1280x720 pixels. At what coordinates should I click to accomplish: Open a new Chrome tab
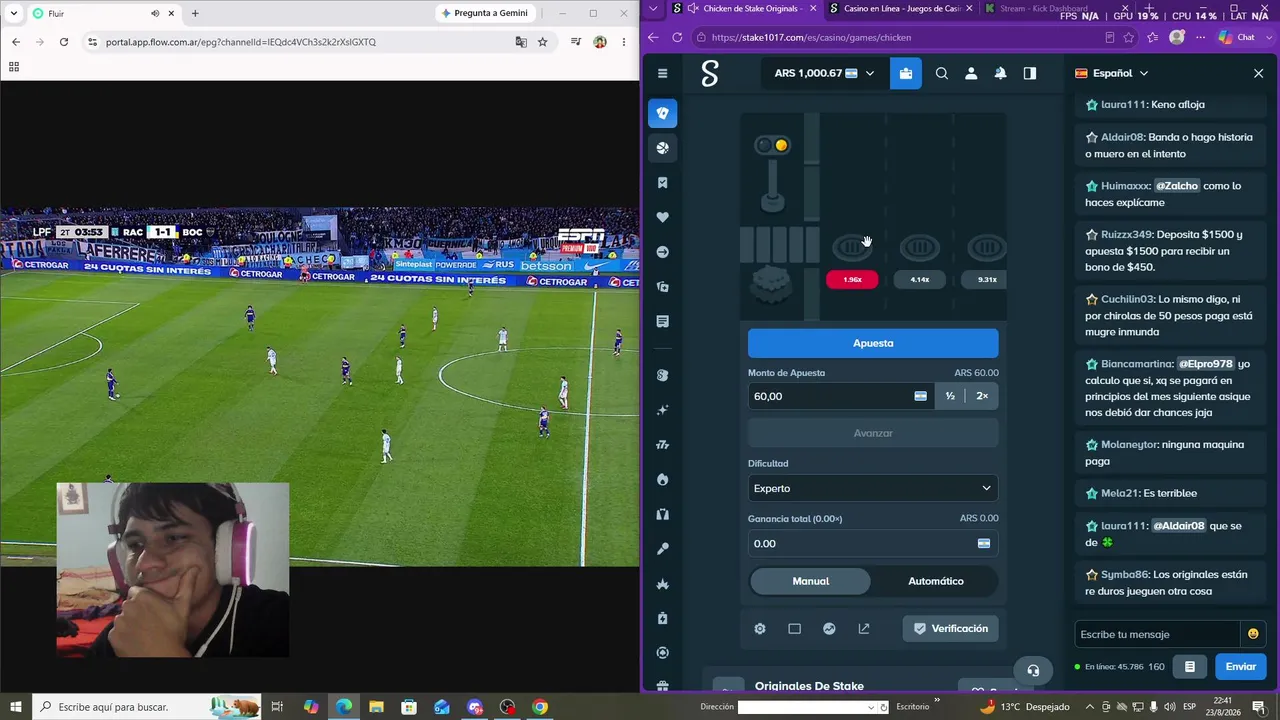195,13
